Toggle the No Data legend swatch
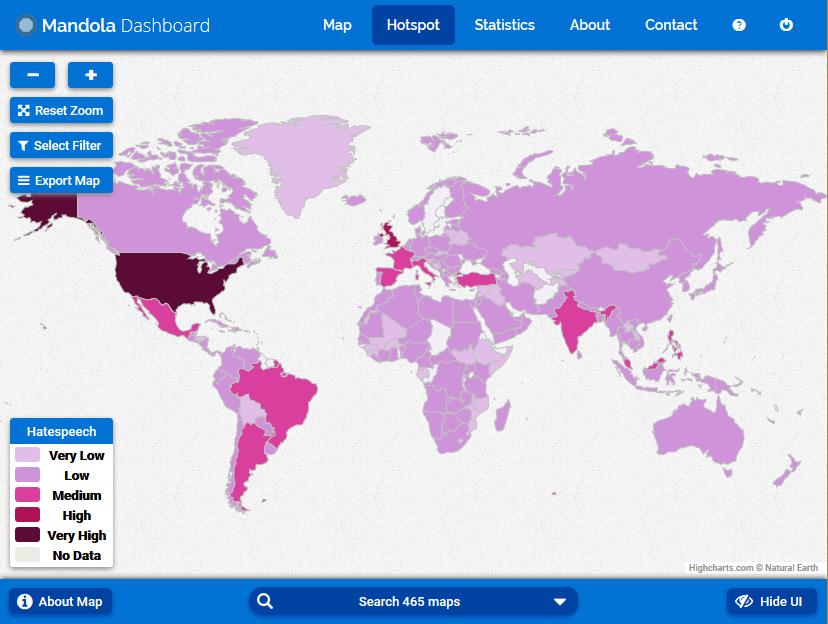This screenshot has width=828, height=624. coord(27,555)
